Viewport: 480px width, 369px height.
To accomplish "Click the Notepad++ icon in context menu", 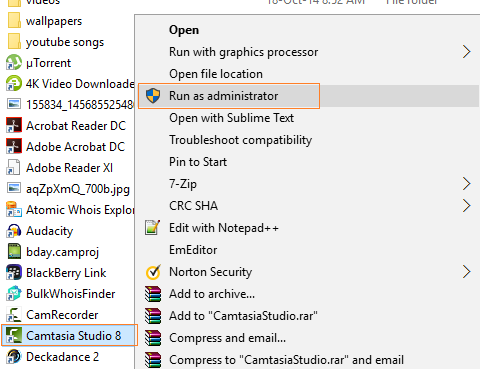I will tap(153, 228).
